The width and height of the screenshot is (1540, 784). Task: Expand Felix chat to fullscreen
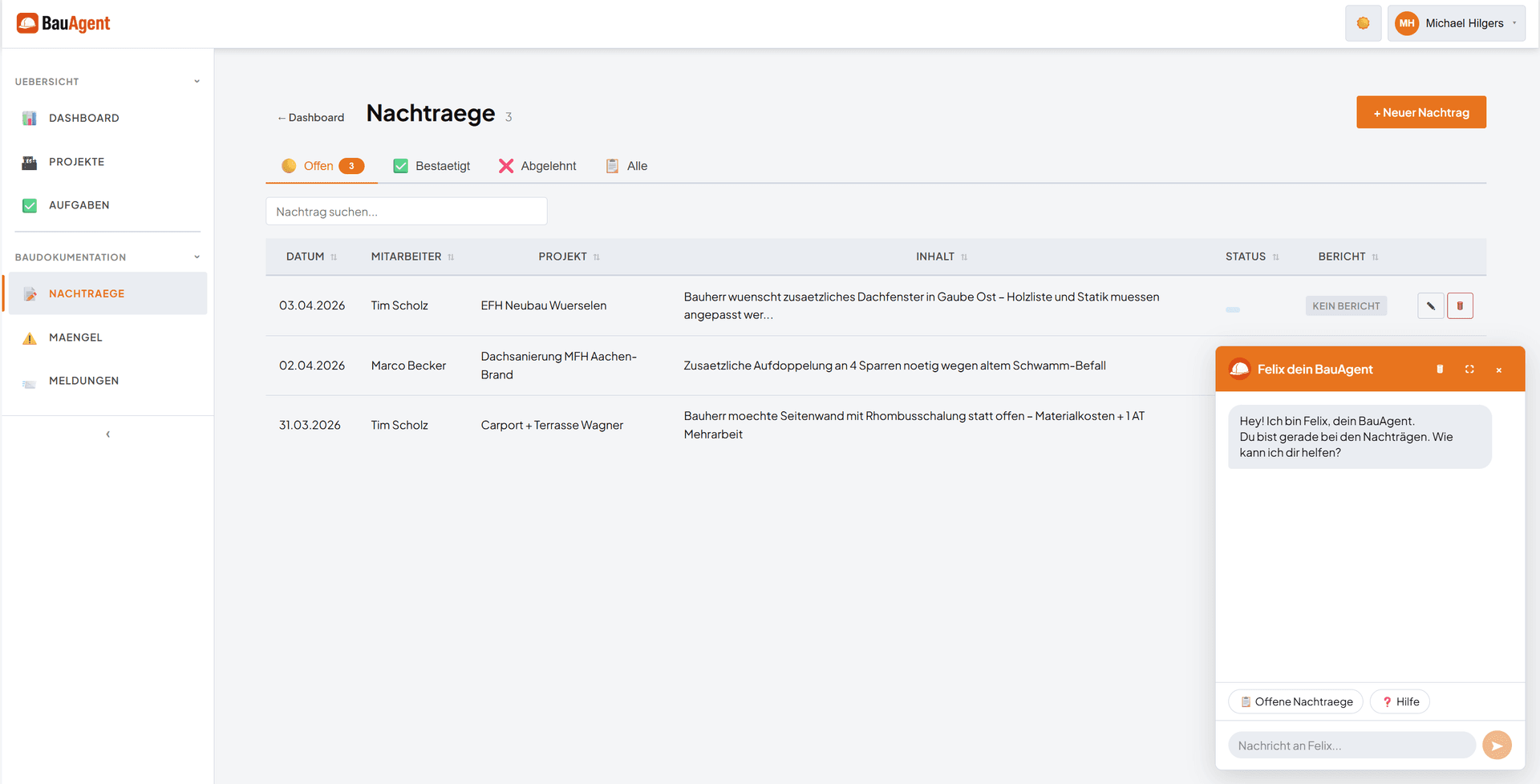(x=1470, y=369)
